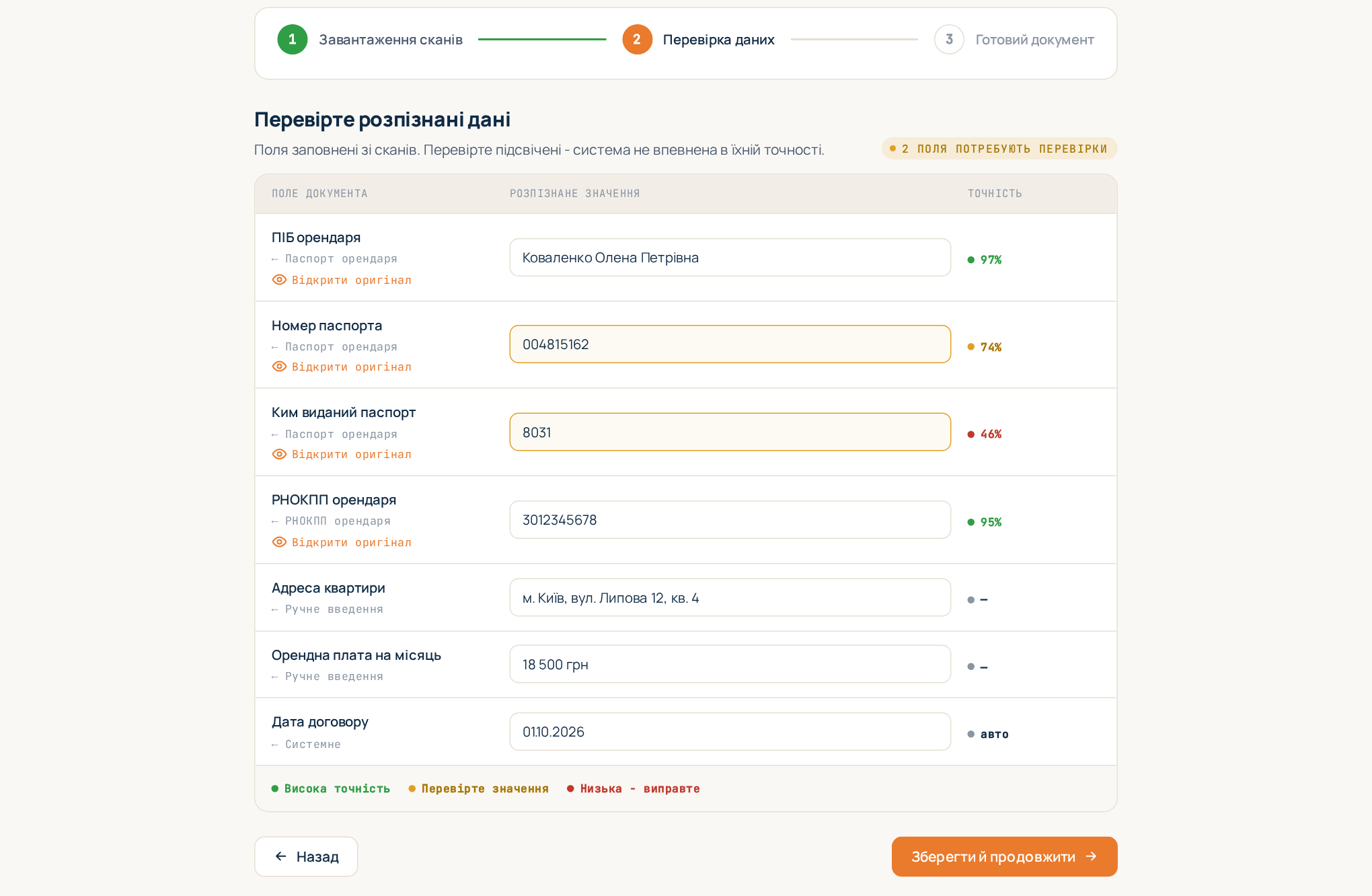Select Готовий документ step label
The height and width of the screenshot is (896, 1372).
tap(1034, 40)
